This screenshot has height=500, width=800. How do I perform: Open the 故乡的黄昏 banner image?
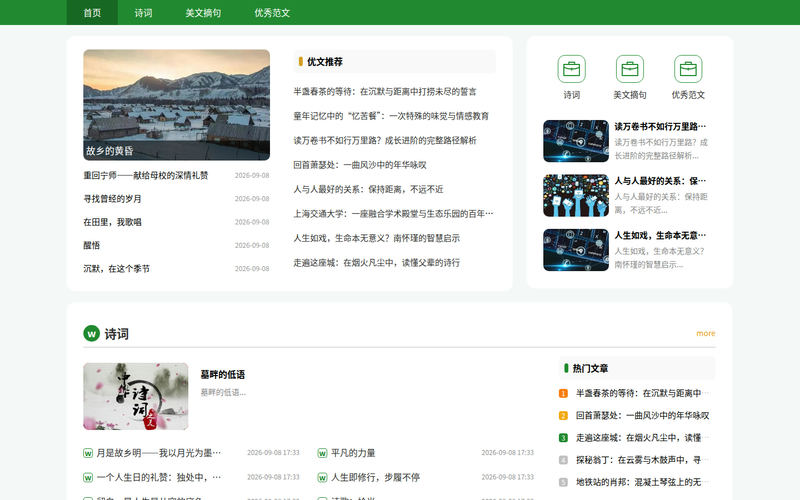(177, 105)
